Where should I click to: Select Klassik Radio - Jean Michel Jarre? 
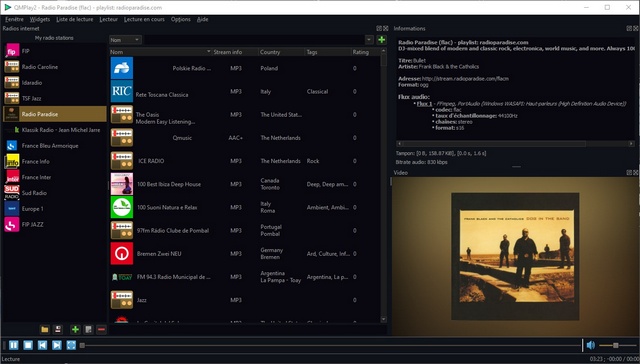[x=55, y=130]
